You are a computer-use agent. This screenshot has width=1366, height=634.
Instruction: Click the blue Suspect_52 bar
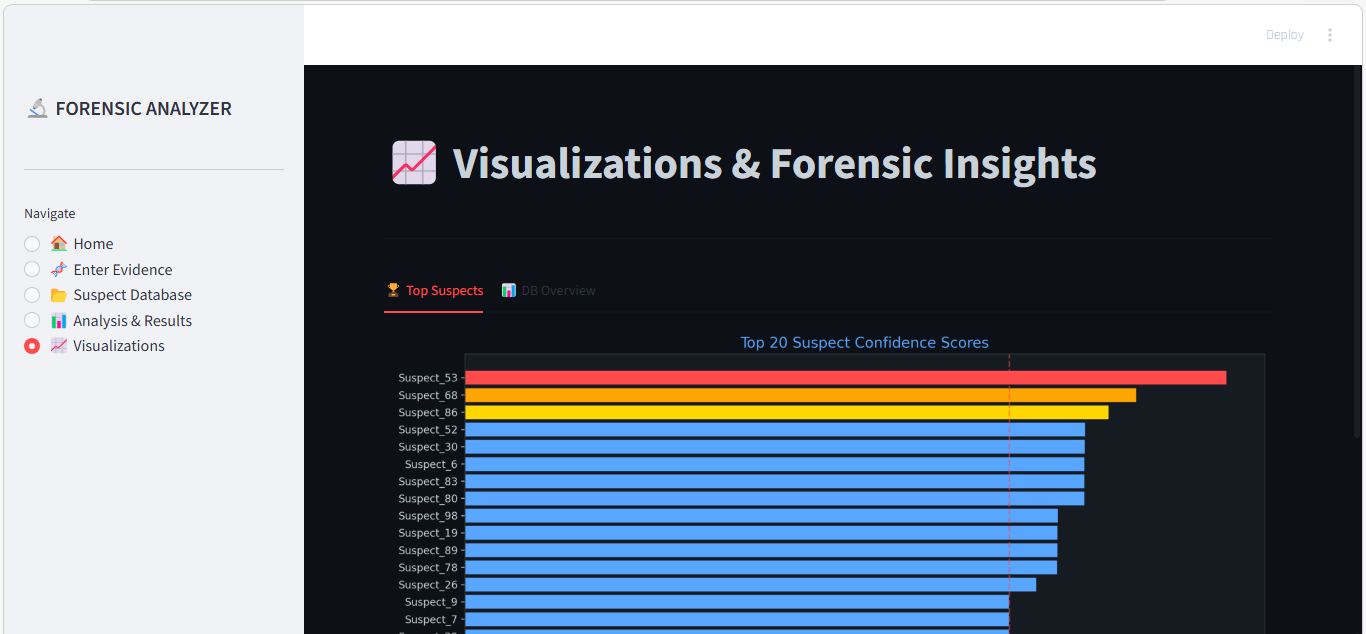point(774,430)
